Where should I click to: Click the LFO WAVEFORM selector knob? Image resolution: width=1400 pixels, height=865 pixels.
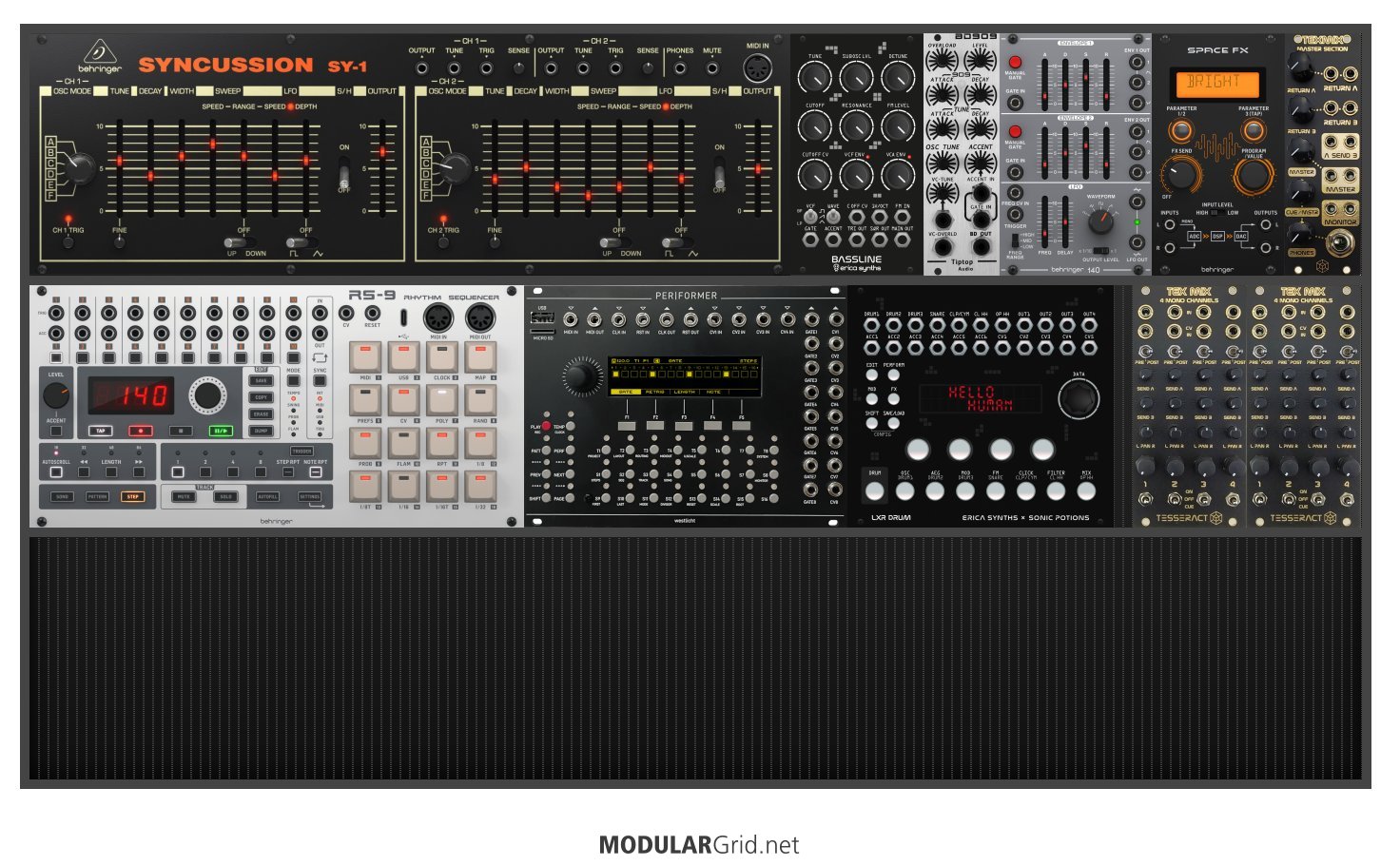[x=1100, y=221]
